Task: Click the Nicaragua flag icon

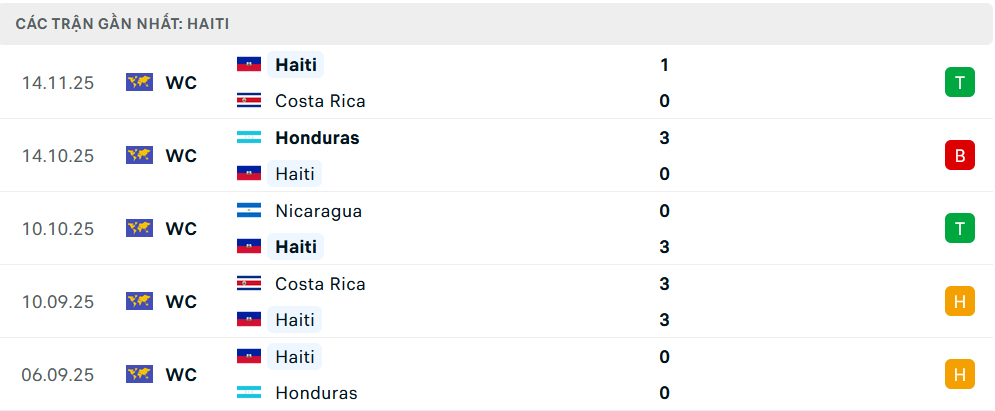Action: point(249,211)
